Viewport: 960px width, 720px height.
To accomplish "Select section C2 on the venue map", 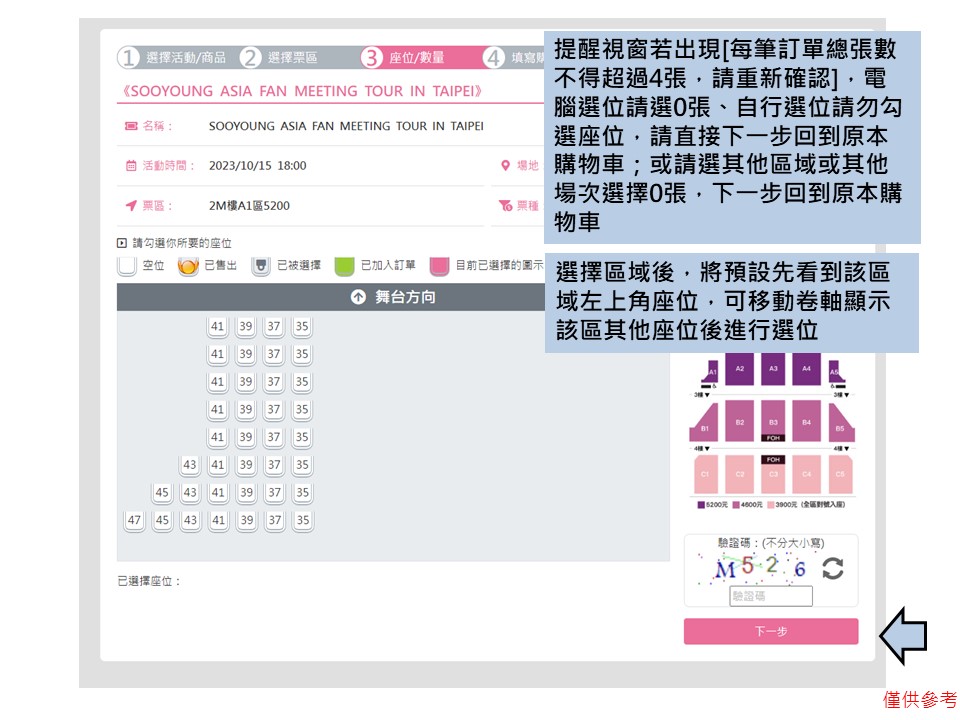I will 740,474.
